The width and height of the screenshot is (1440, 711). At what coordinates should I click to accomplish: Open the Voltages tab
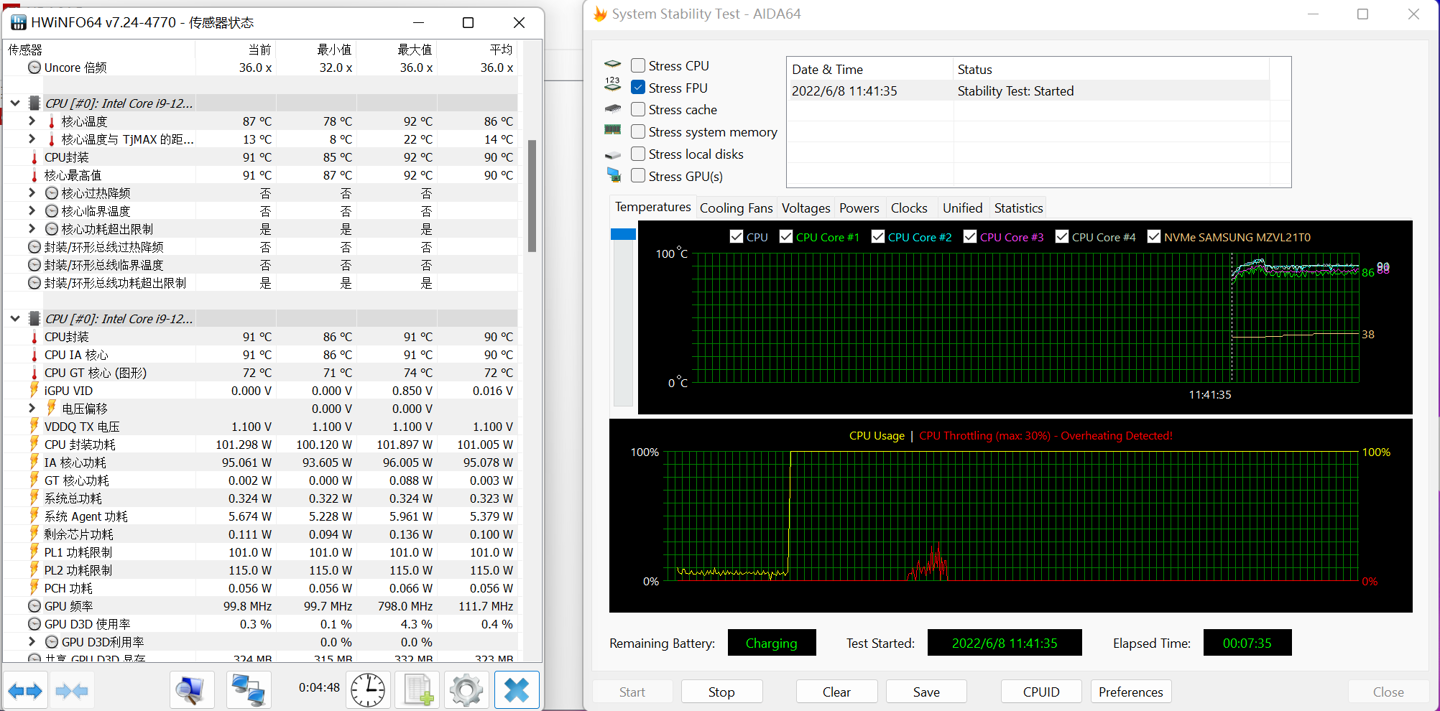coord(806,208)
